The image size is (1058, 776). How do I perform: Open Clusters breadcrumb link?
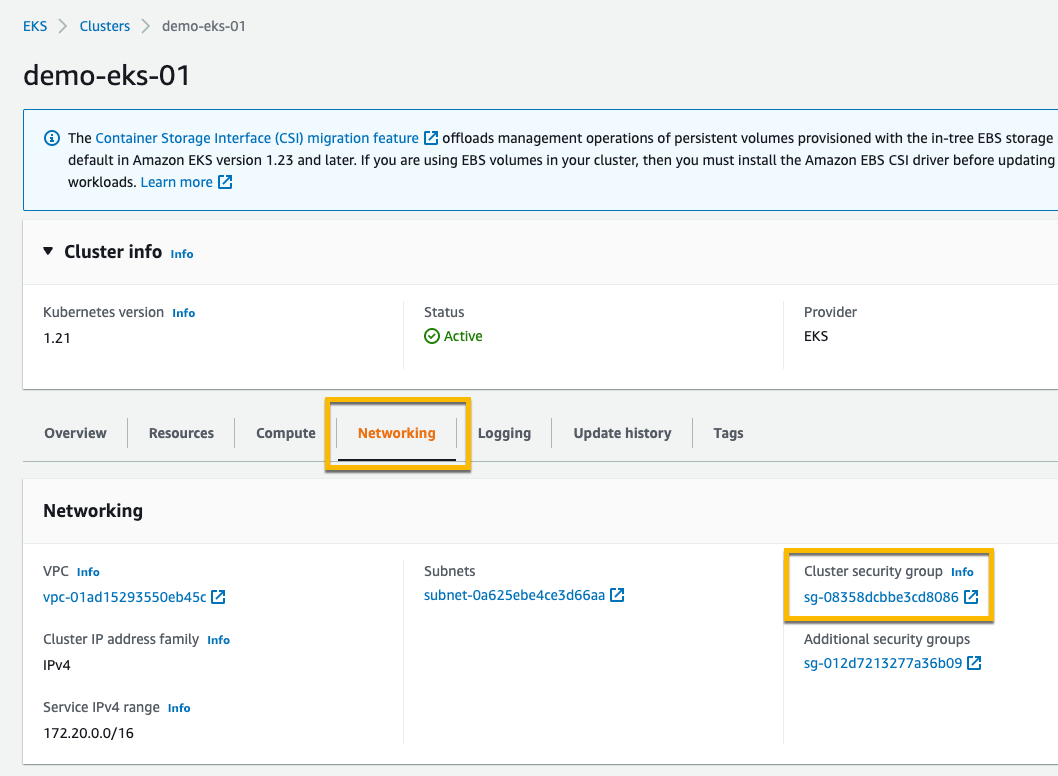(105, 26)
